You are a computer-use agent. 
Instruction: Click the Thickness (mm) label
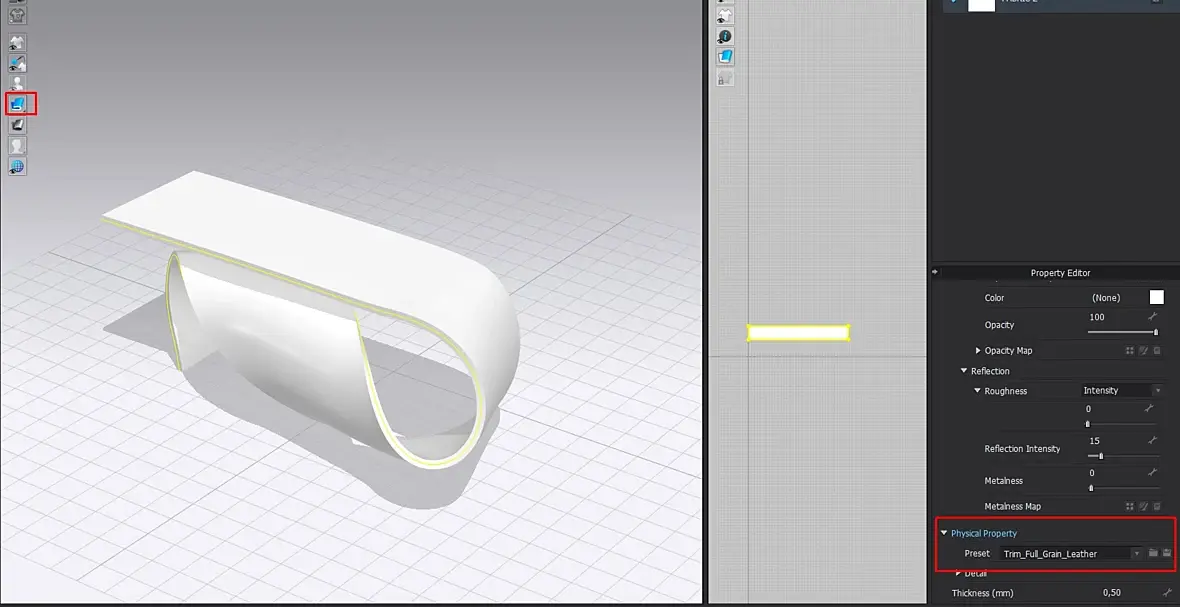[x=983, y=593]
